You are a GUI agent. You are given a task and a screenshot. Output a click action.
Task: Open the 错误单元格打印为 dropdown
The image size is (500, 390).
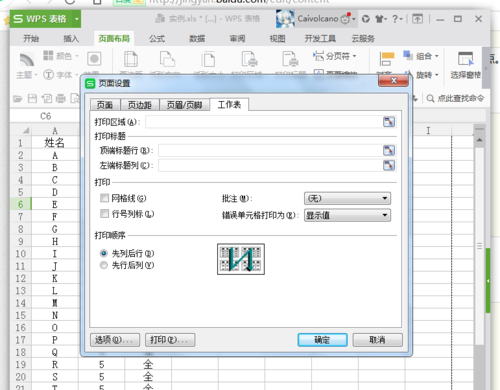tap(347, 215)
